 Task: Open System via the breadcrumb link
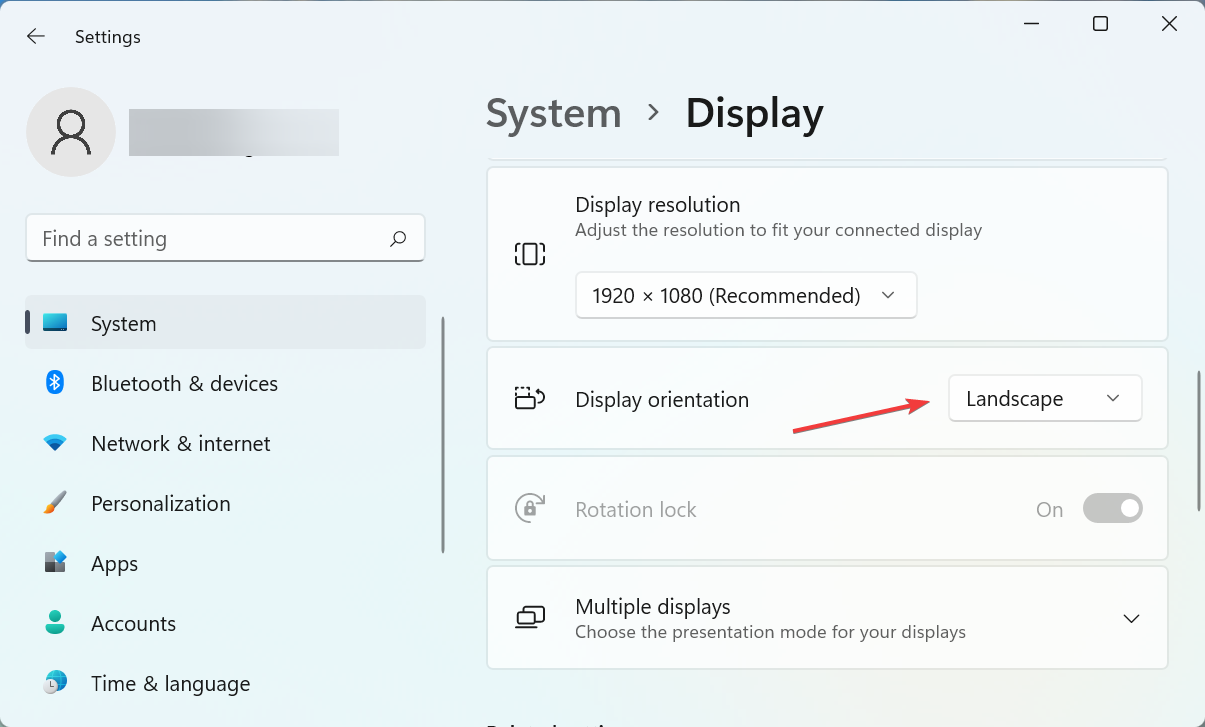[553, 113]
